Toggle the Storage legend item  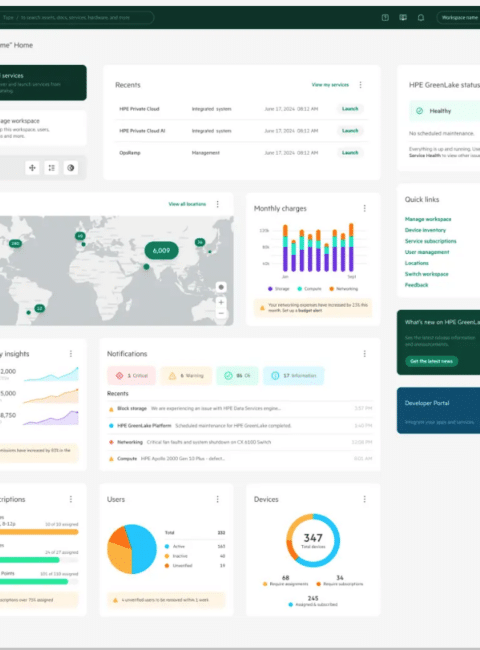click(x=279, y=289)
